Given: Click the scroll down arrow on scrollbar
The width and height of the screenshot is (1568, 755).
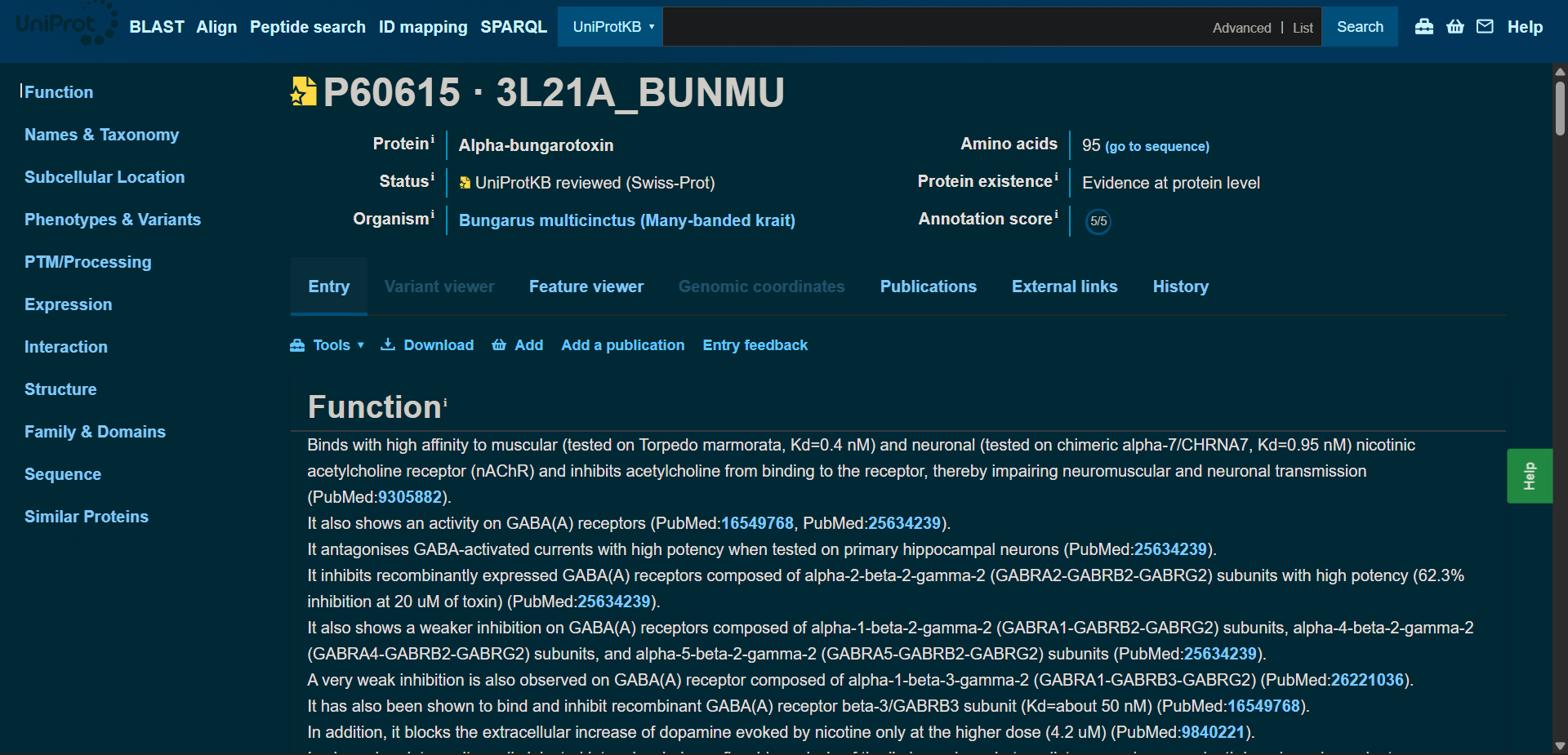Looking at the screenshot, I should [x=1560, y=746].
